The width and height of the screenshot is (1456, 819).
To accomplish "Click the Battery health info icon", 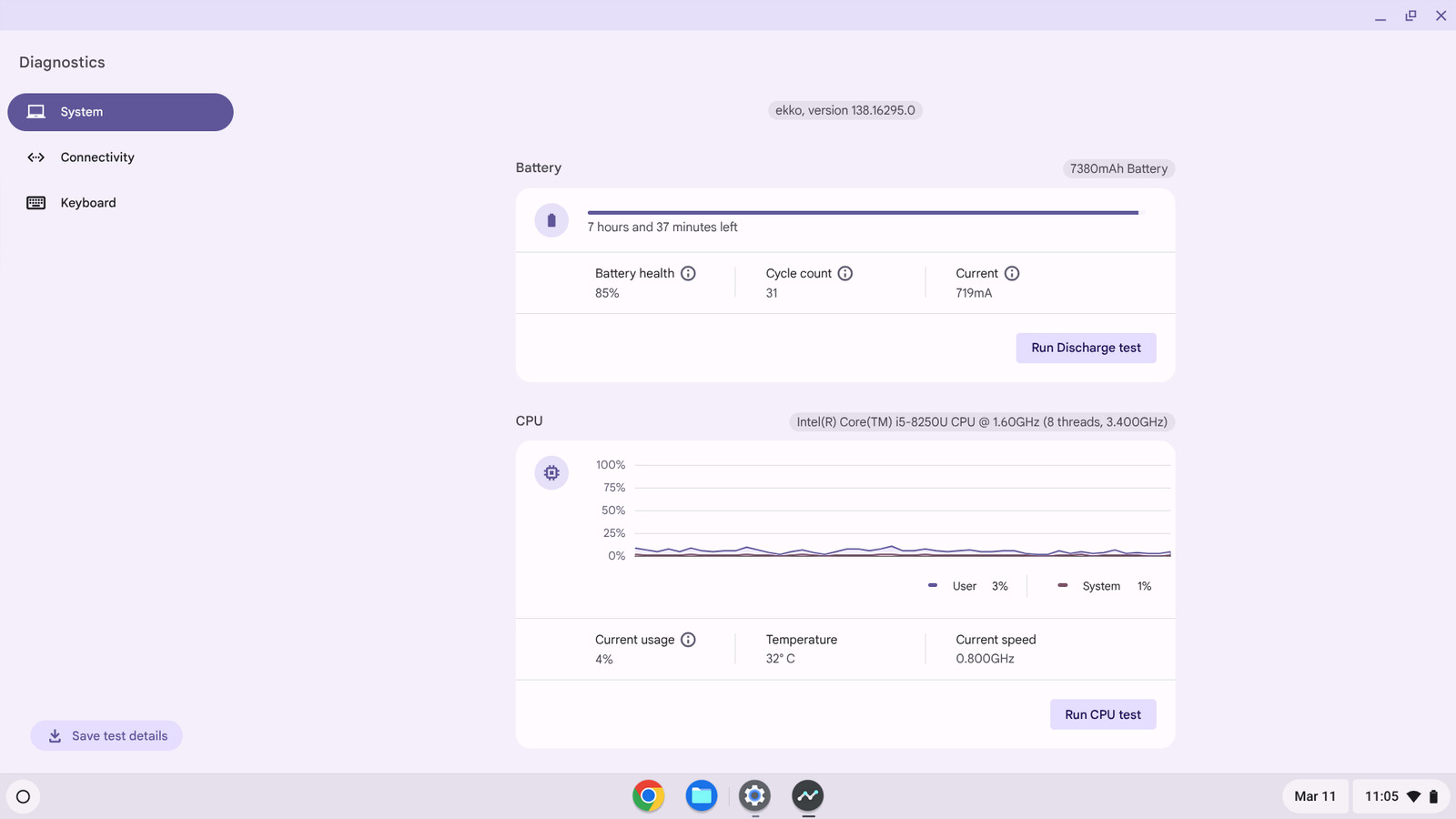I will pos(688,273).
